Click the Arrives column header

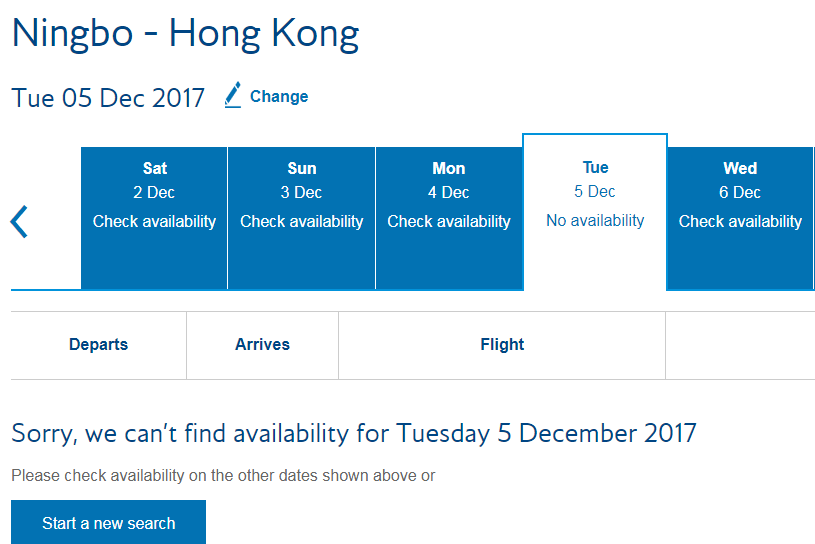pyautogui.click(x=262, y=345)
